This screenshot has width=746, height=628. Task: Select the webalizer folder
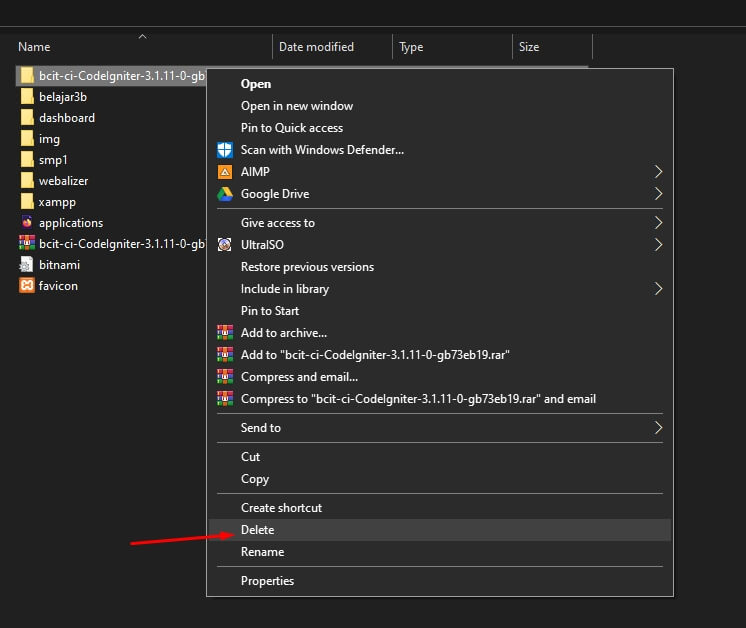pyautogui.click(x=64, y=181)
